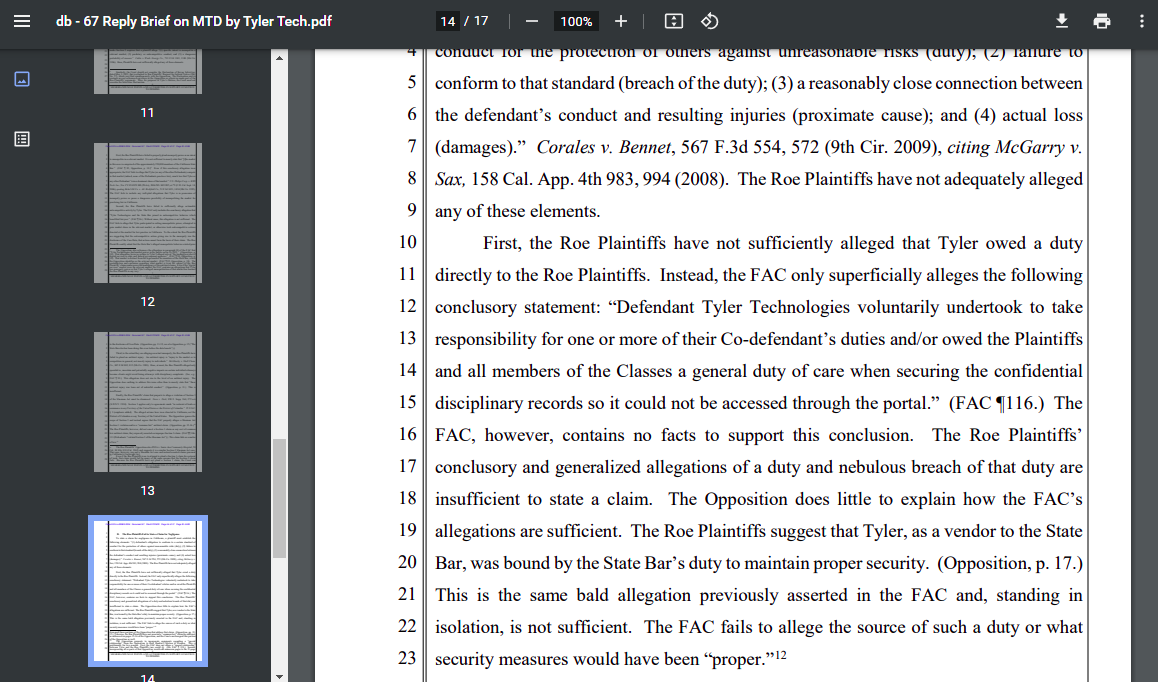Image resolution: width=1158 pixels, height=682 pixels.
Task: Click the thumbnail scrollbar up arrow
Action: click(x=279, y=58)
